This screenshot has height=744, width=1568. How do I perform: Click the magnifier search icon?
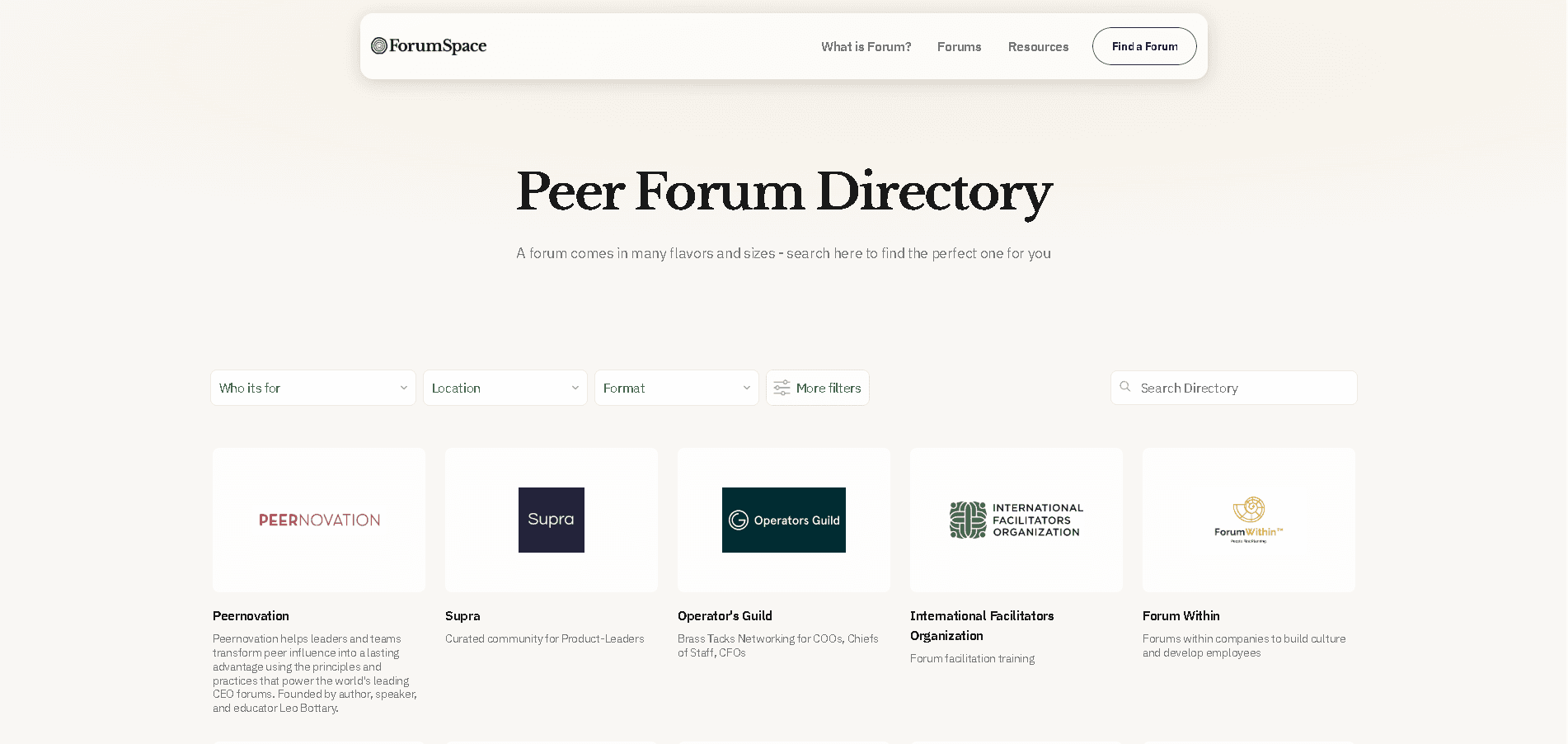pyautogui.click(x=1125, y=387)
